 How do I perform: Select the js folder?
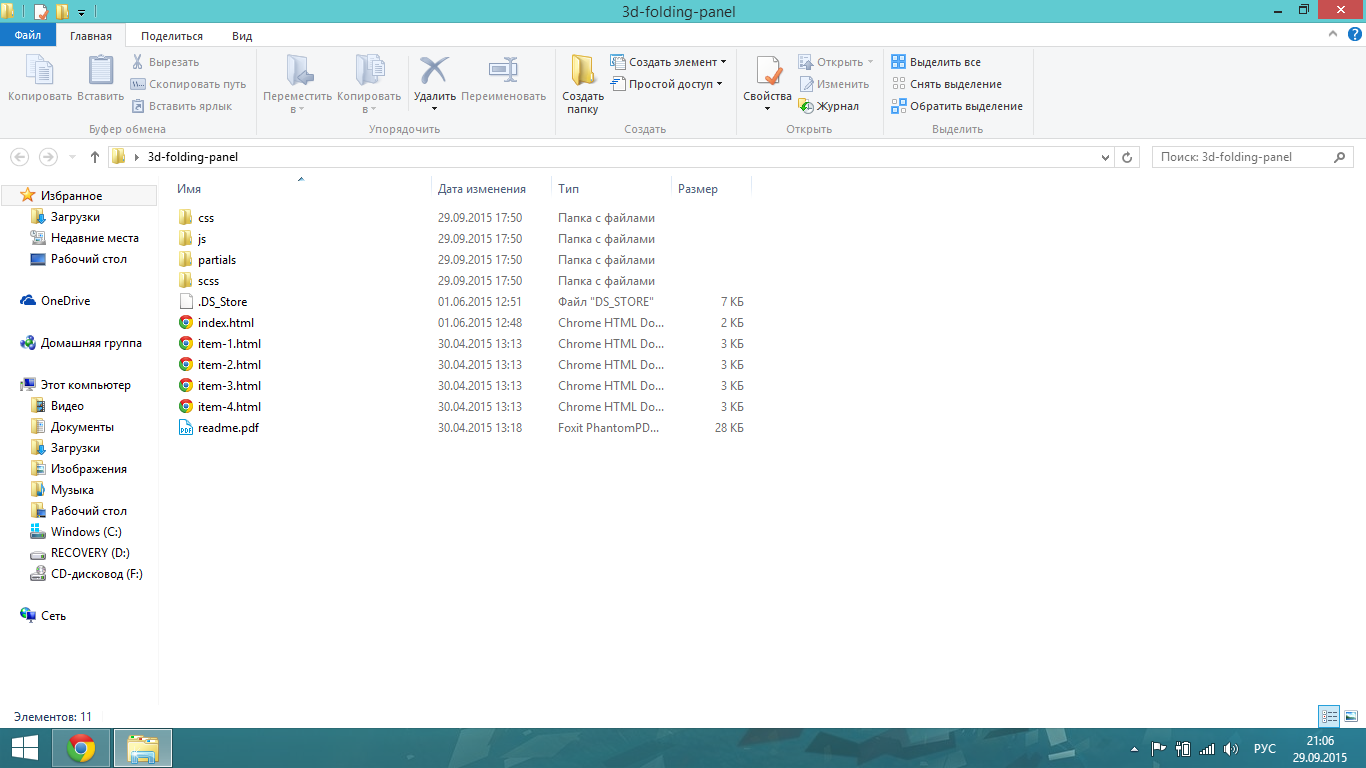[202, 239]
